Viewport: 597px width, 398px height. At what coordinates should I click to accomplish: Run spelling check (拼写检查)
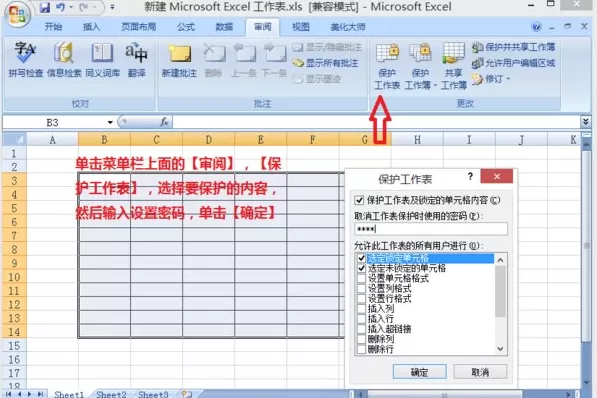25,60
